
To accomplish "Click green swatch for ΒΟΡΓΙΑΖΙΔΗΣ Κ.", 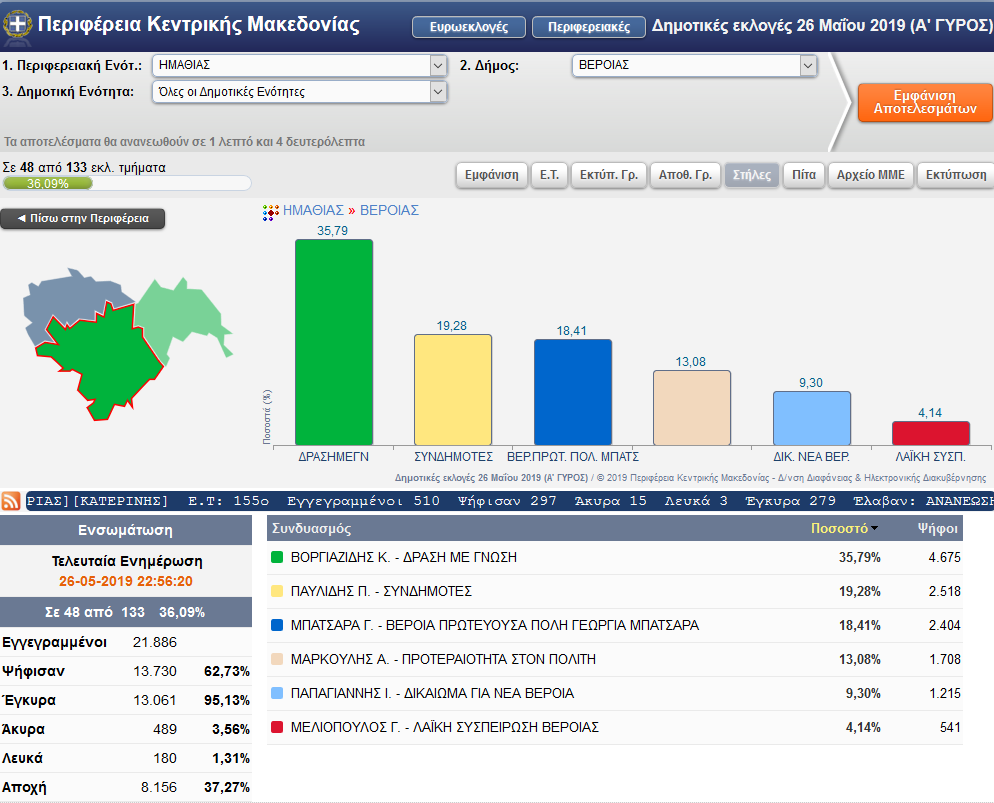I will click(278, 558).
